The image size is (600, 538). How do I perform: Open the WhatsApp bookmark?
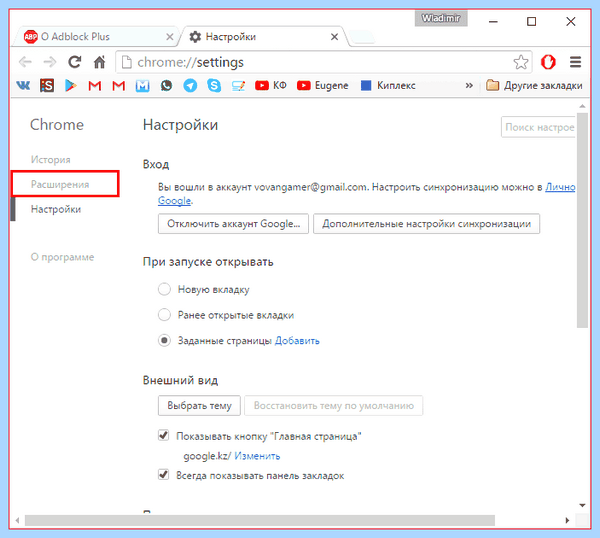click(166, 85)
